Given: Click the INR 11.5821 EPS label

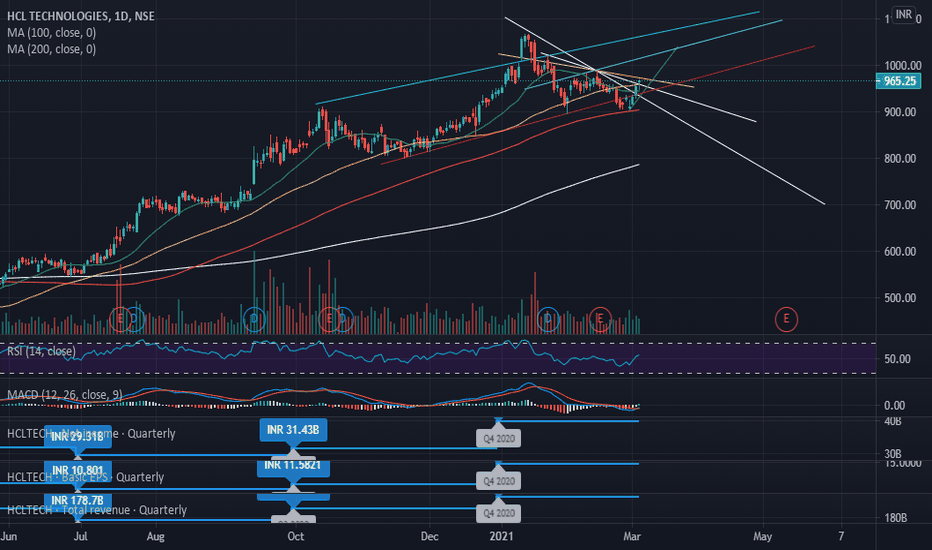Looking at the screenshot, I should click(x=293, y=466).
